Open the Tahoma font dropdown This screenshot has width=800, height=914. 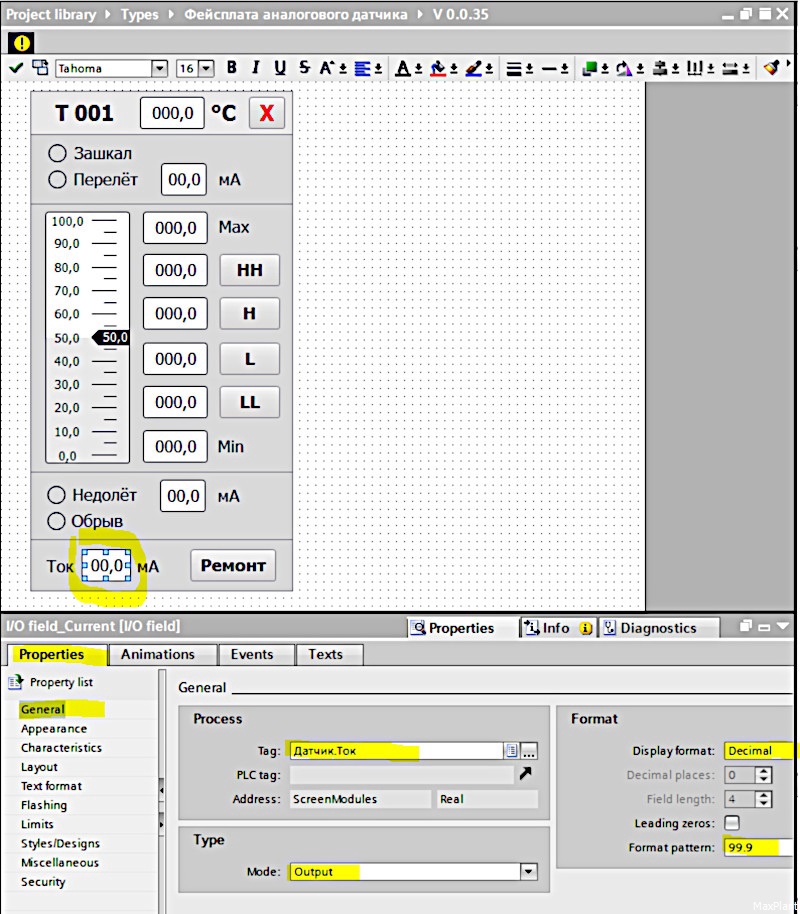(159, 68)
